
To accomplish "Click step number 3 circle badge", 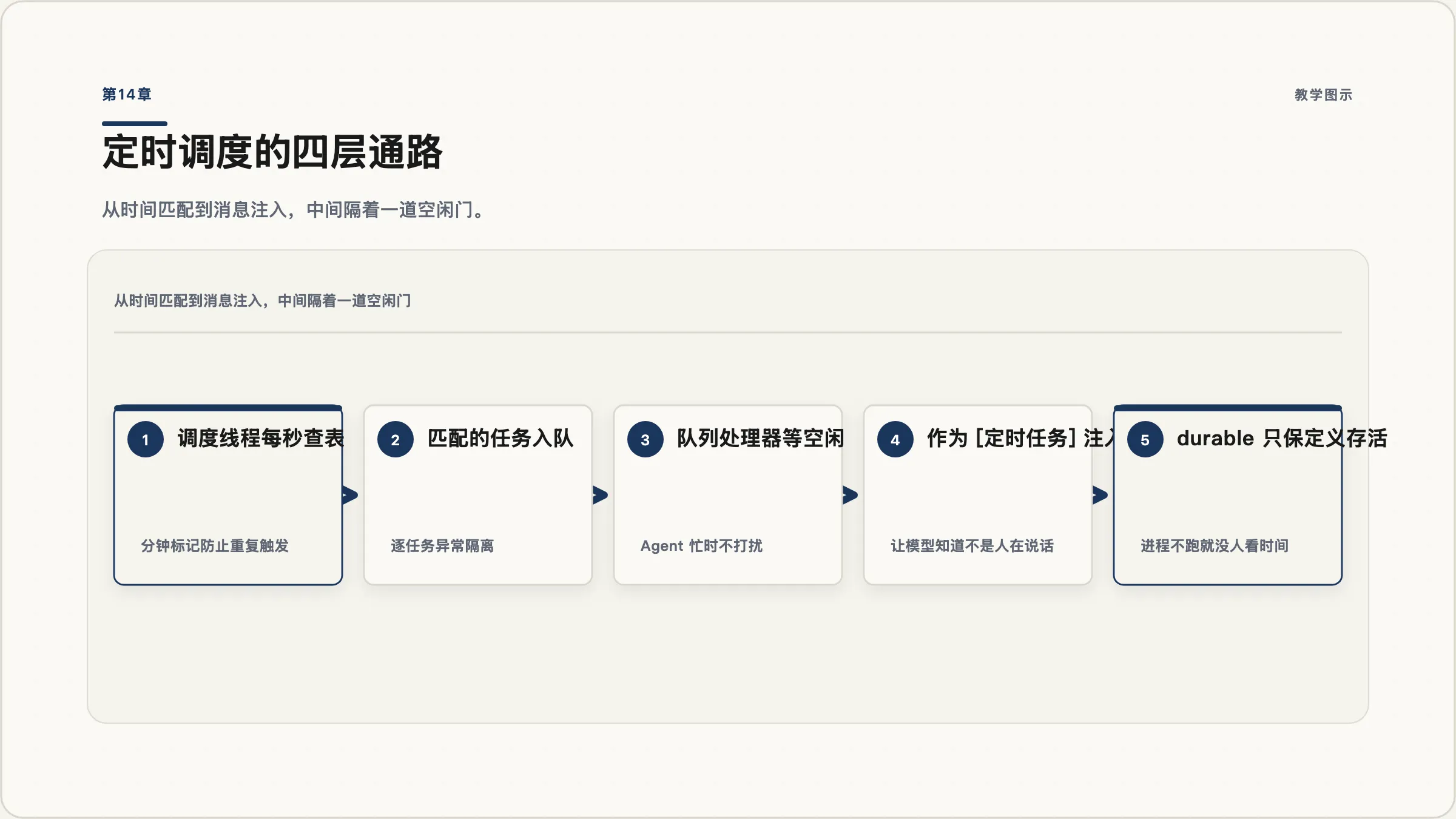I will tap(645, 439).
